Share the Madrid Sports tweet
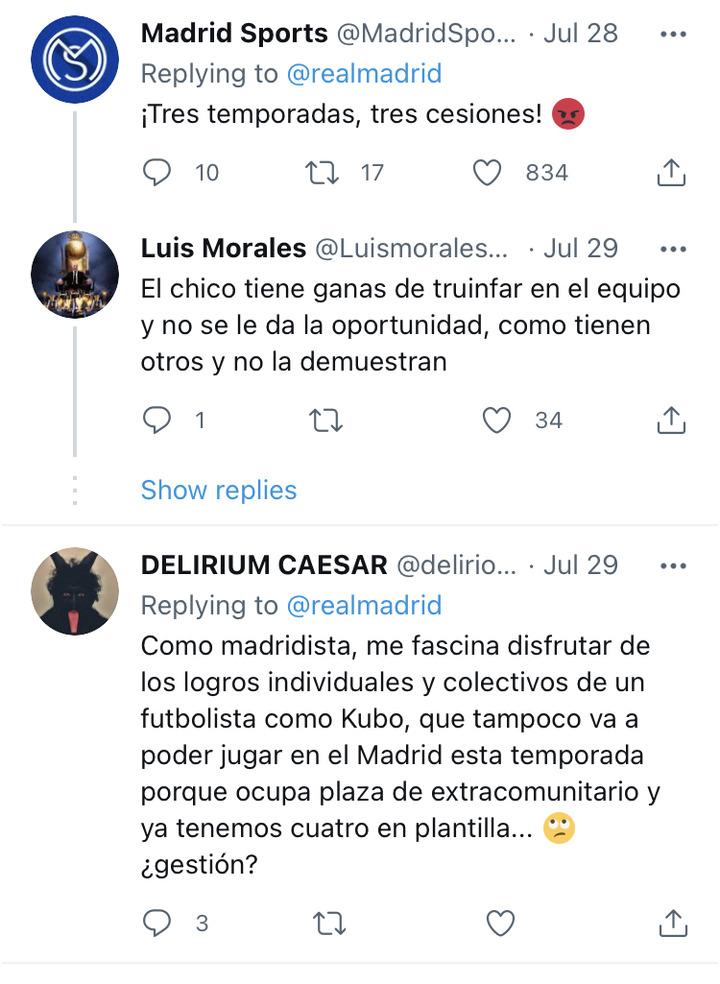Viewport: 720px width, 984px height. coord(671,173)
